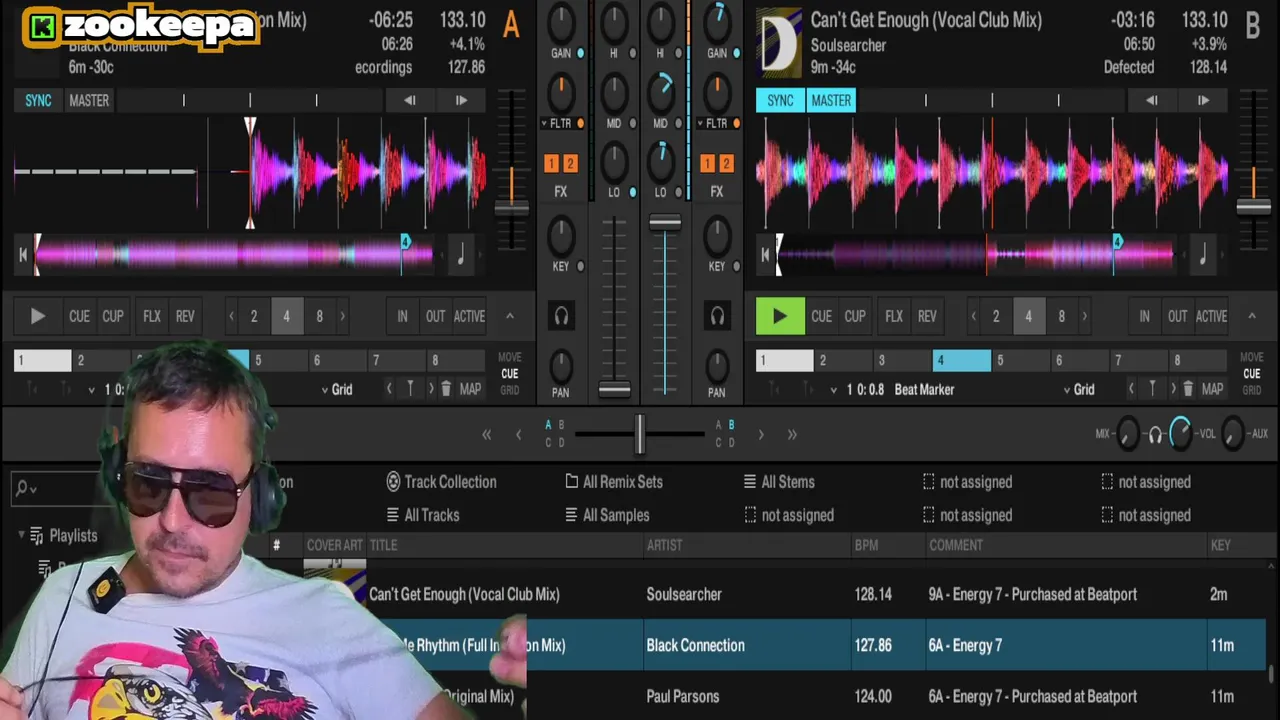Skip Deck A to track start

(x=23, y=254)
